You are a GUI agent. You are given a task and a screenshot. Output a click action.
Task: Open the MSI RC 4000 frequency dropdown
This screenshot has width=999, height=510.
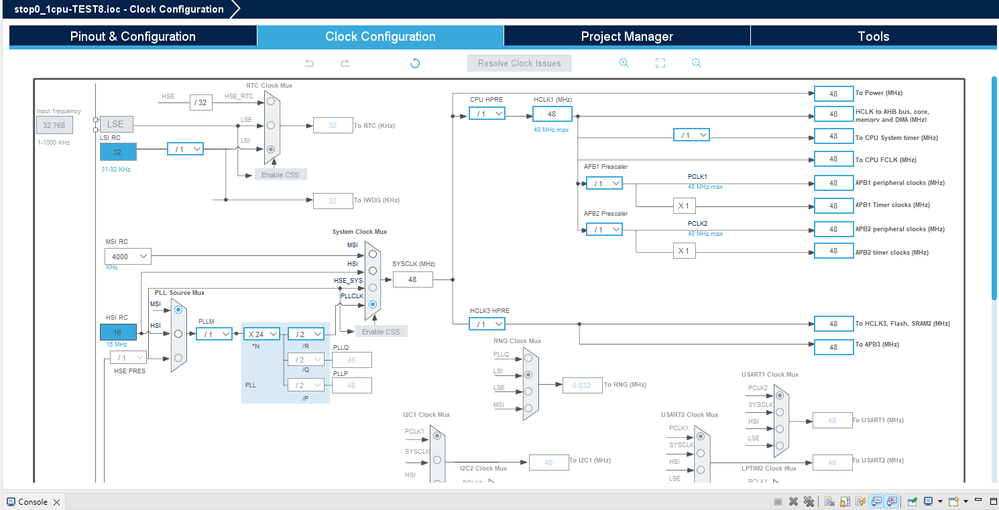tap(127, 256)
